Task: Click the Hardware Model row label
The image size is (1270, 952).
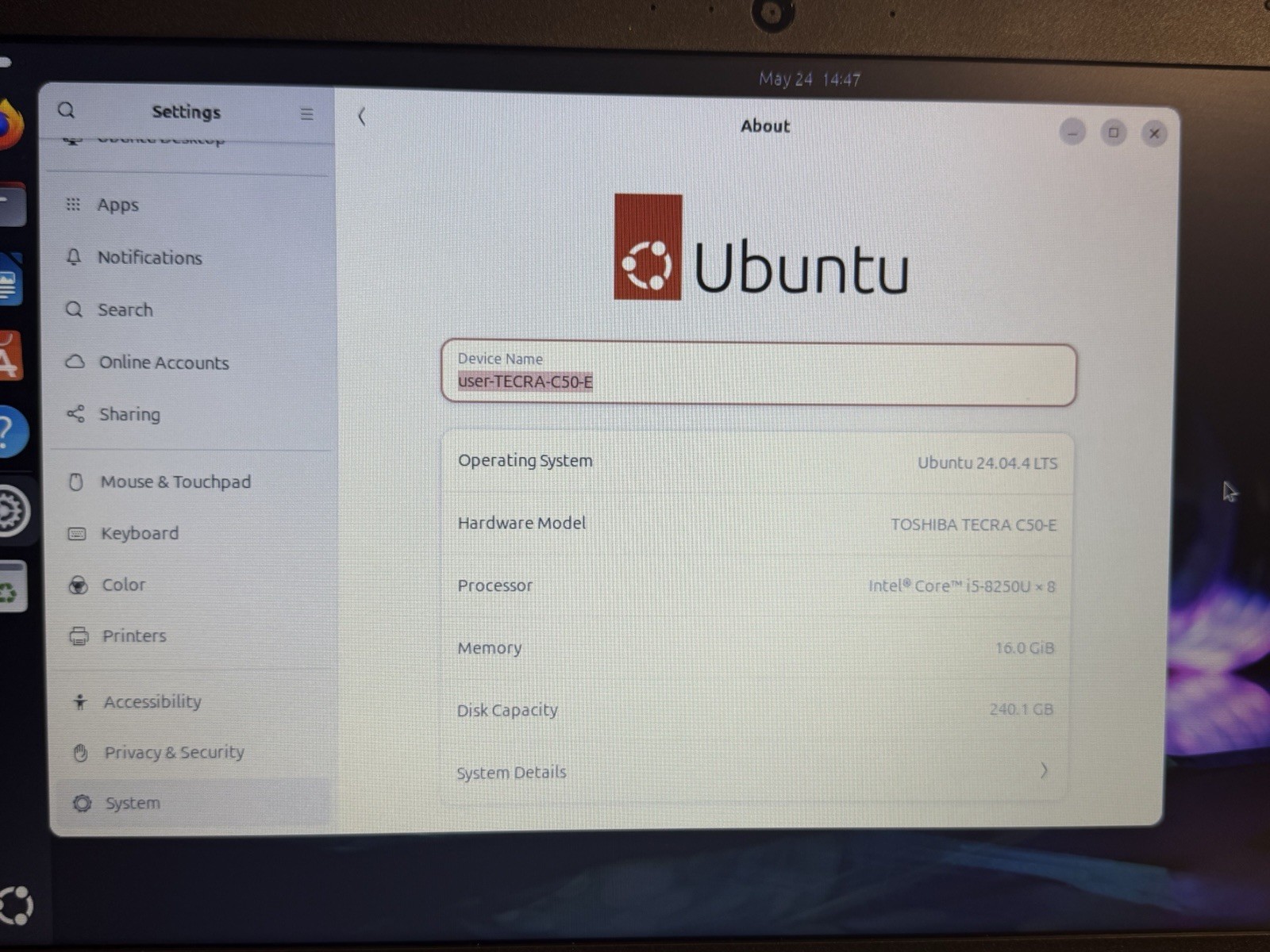Action: click(x=521, y=523)
